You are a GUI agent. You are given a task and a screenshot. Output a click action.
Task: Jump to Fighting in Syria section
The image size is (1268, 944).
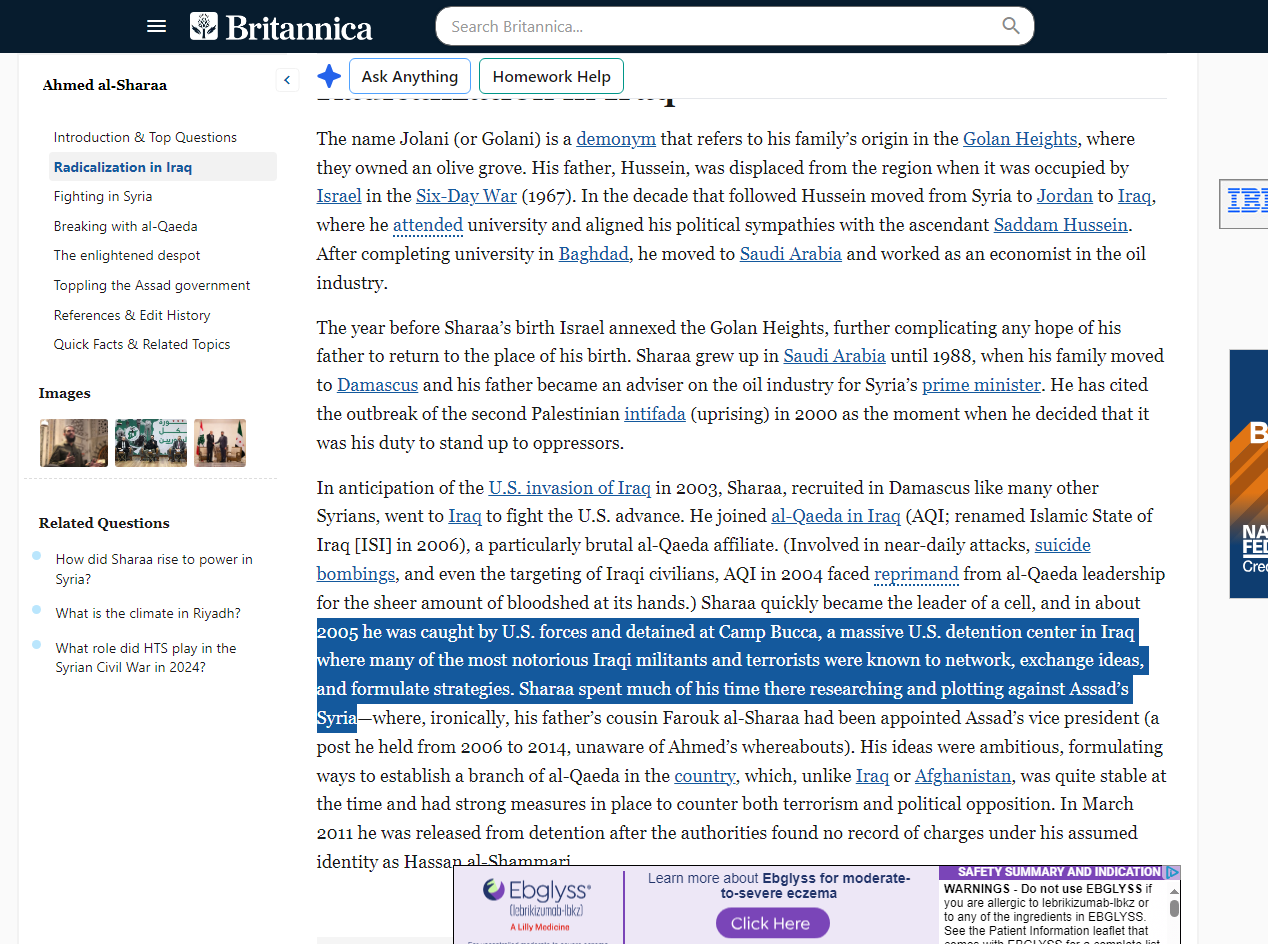pyautogui.click(x=103, y=196)
